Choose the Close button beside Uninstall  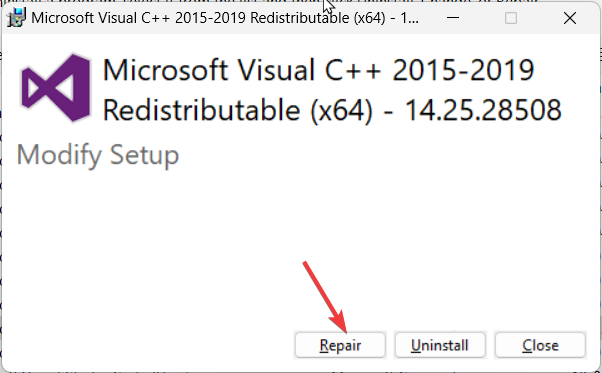click(540, 345)
